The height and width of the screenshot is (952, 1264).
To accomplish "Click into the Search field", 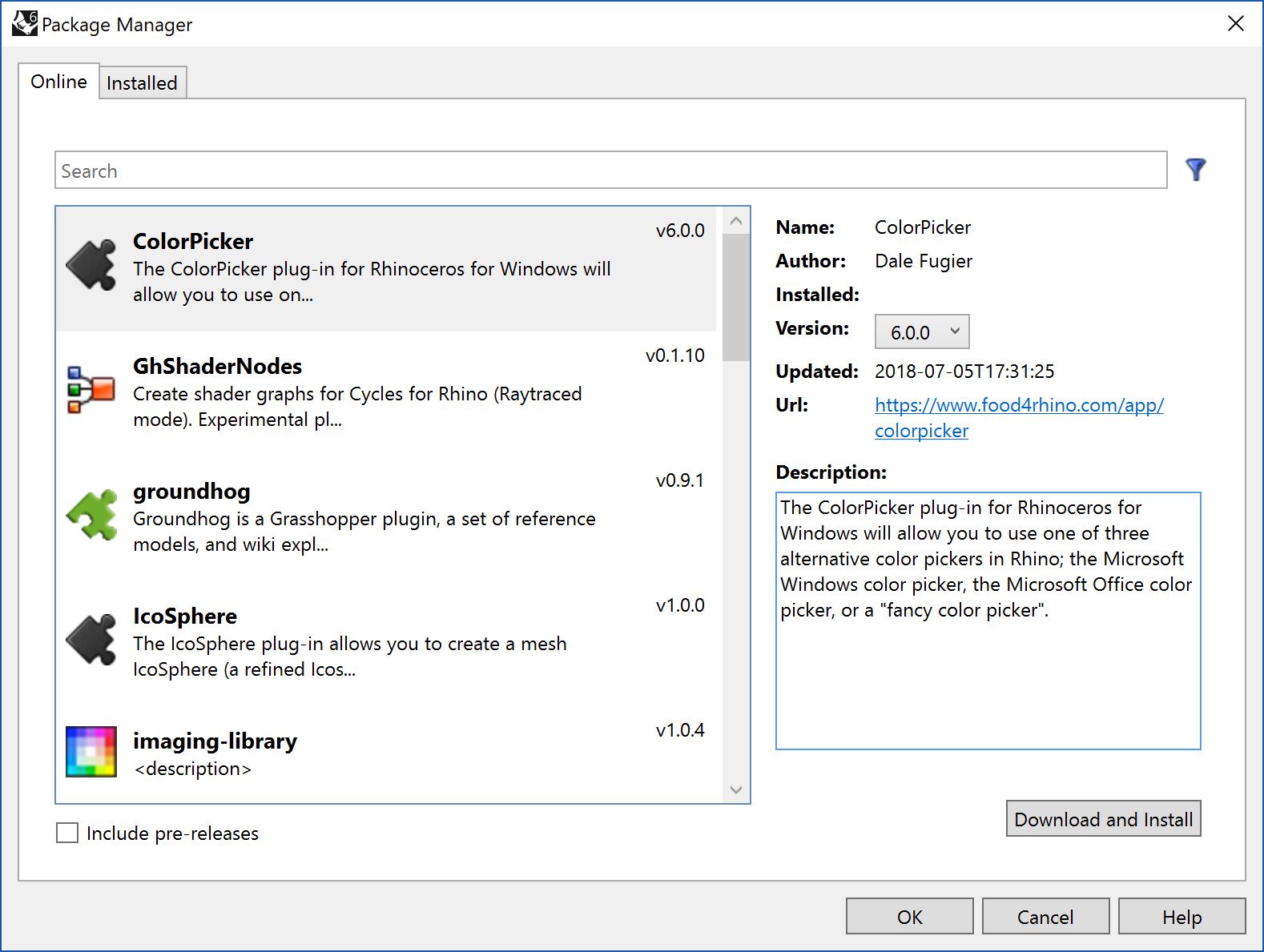I will click(610, 171).
